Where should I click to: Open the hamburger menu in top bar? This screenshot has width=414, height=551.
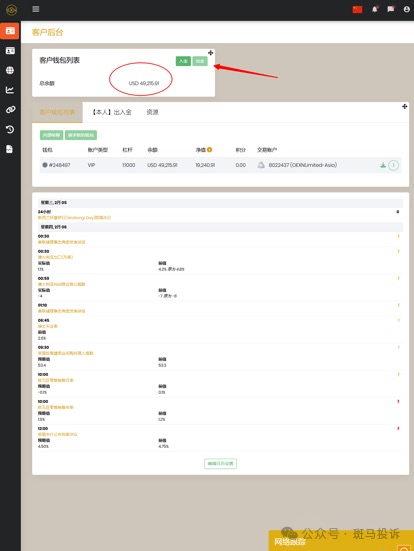pyautogui.click(x=35, y=9)
